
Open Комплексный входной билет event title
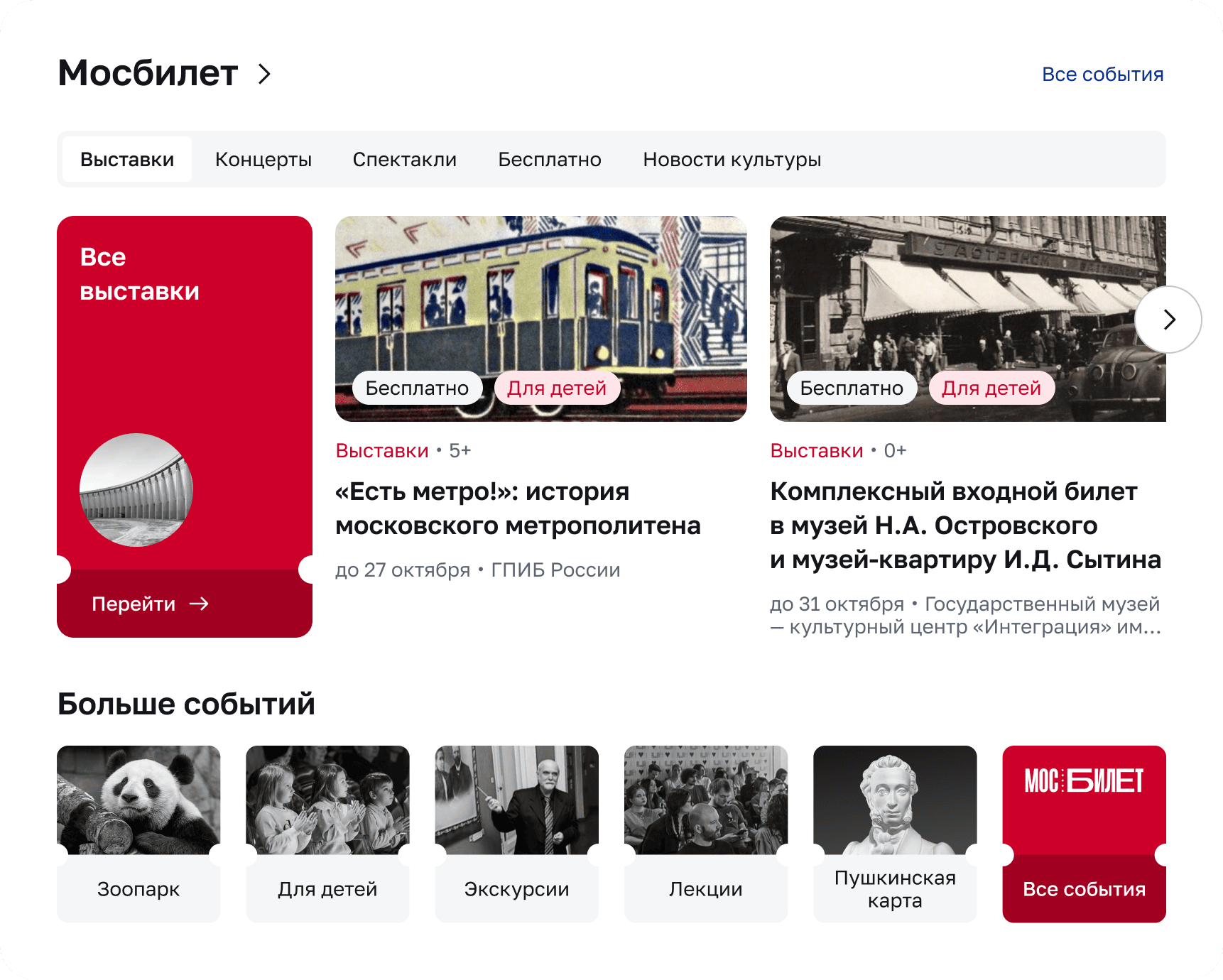click(x=965, y=526)
